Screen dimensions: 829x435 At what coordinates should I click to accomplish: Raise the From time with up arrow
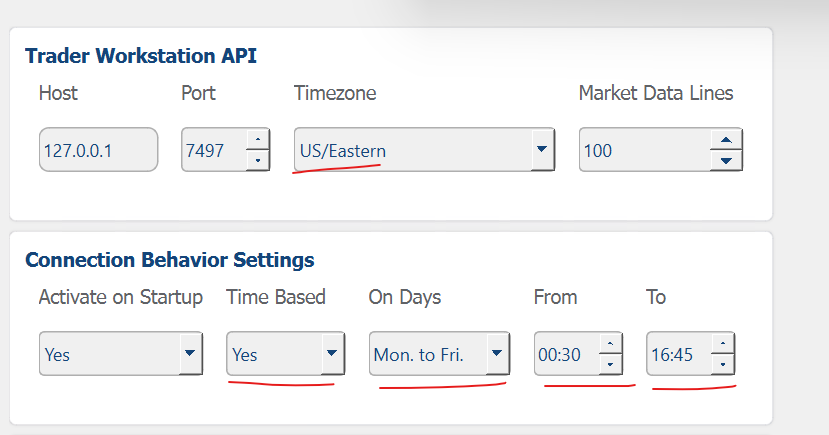[x=610, y=344]
